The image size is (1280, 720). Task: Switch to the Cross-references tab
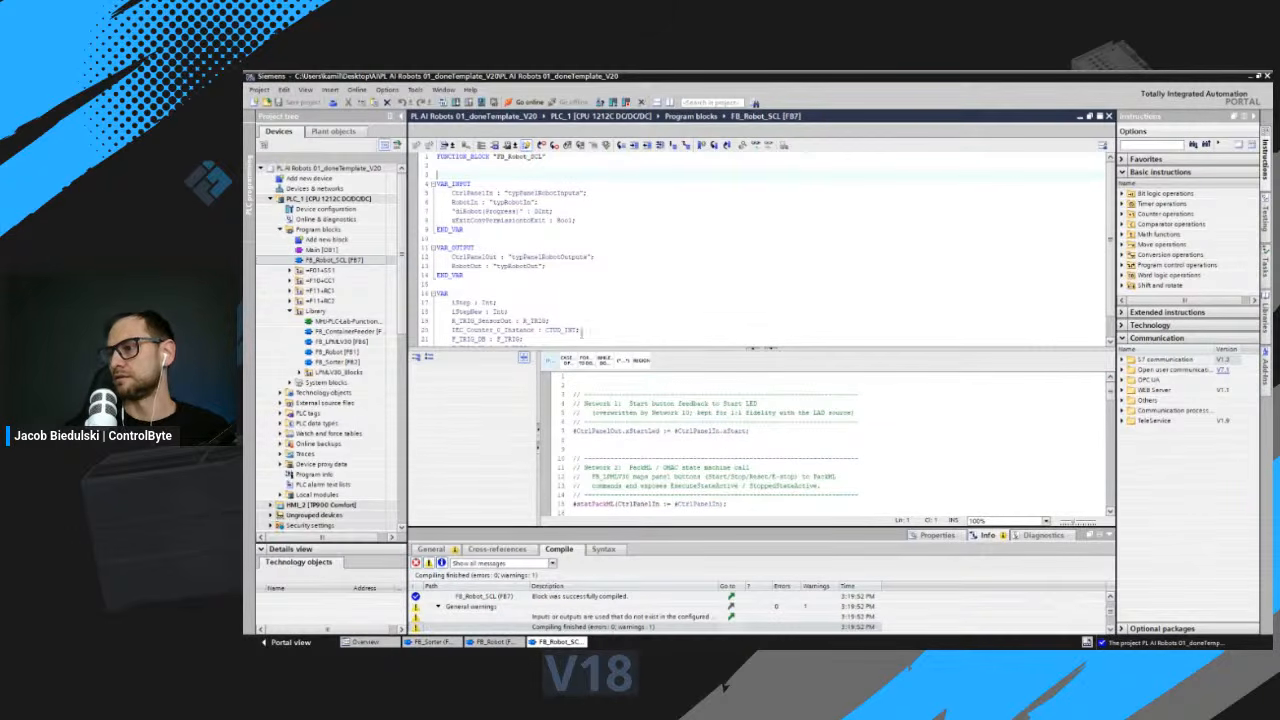pos(497,549)
